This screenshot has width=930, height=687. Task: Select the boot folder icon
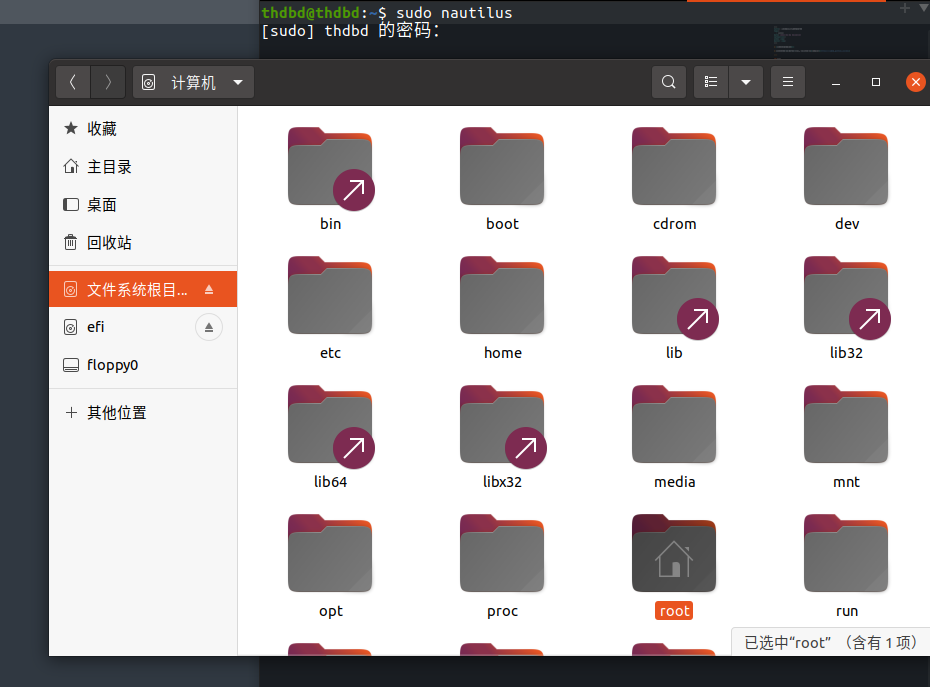tap(502, 166)
